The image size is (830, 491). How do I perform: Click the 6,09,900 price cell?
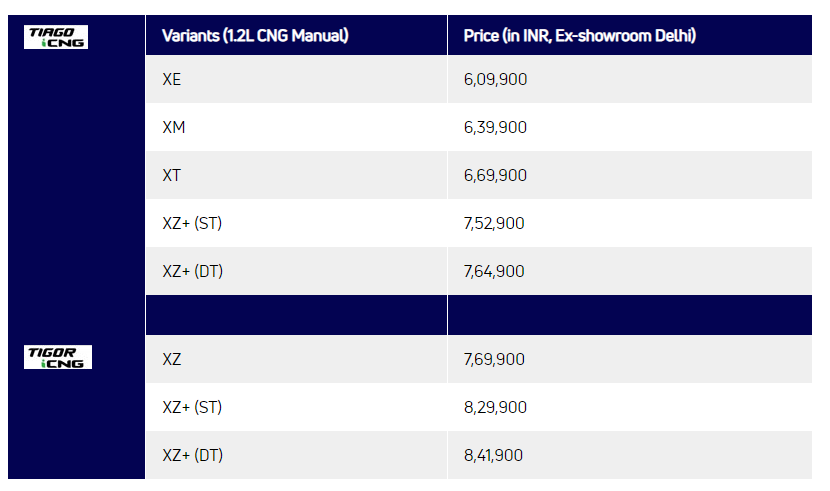point(495,80)
